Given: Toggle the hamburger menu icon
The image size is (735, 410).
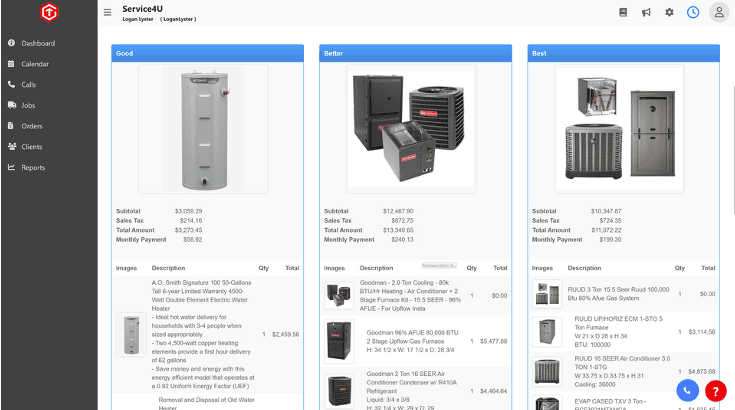Looking at the screenshot, I should (107, 13).
